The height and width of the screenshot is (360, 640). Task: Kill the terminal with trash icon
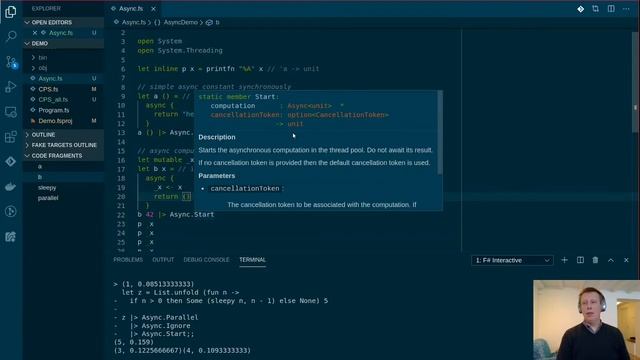coord(596,260)
